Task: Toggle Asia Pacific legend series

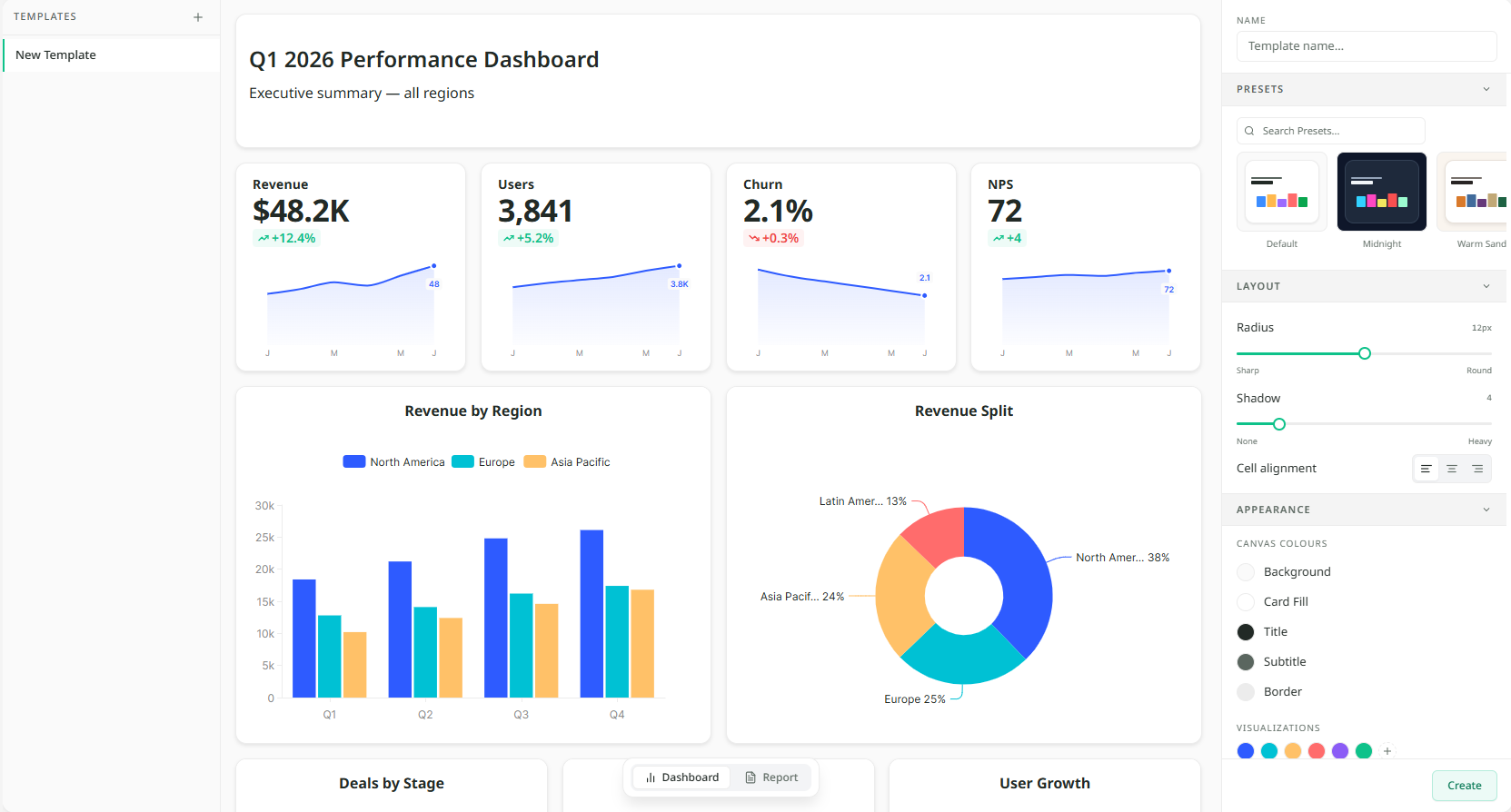Action: coord(567,462)
